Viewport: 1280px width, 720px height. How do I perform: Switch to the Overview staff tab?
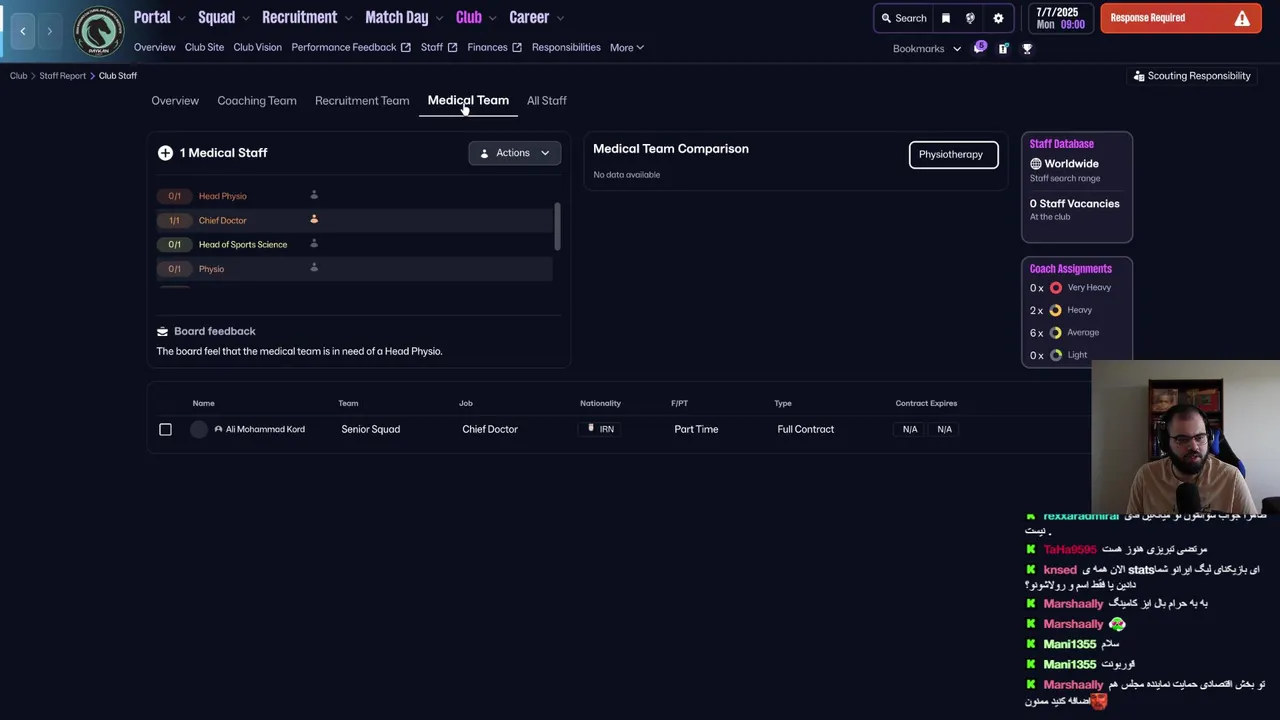click(175, 100)
